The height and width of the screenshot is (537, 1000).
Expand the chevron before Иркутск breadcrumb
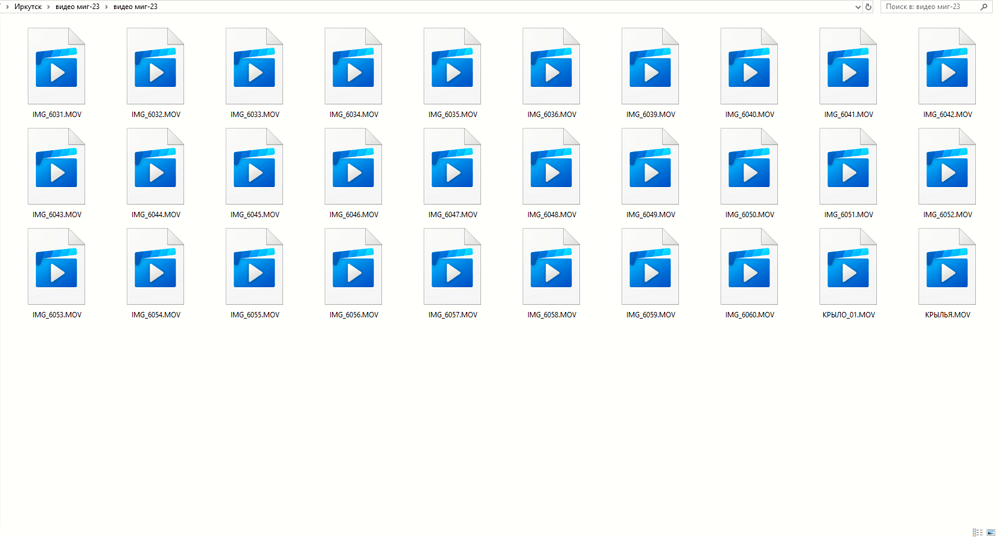tap(6, 7)
